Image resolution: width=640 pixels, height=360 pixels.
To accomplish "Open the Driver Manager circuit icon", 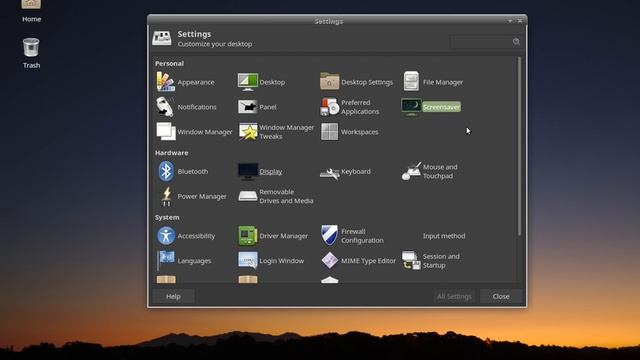I will pyautogui.click(x=248, y=236).
